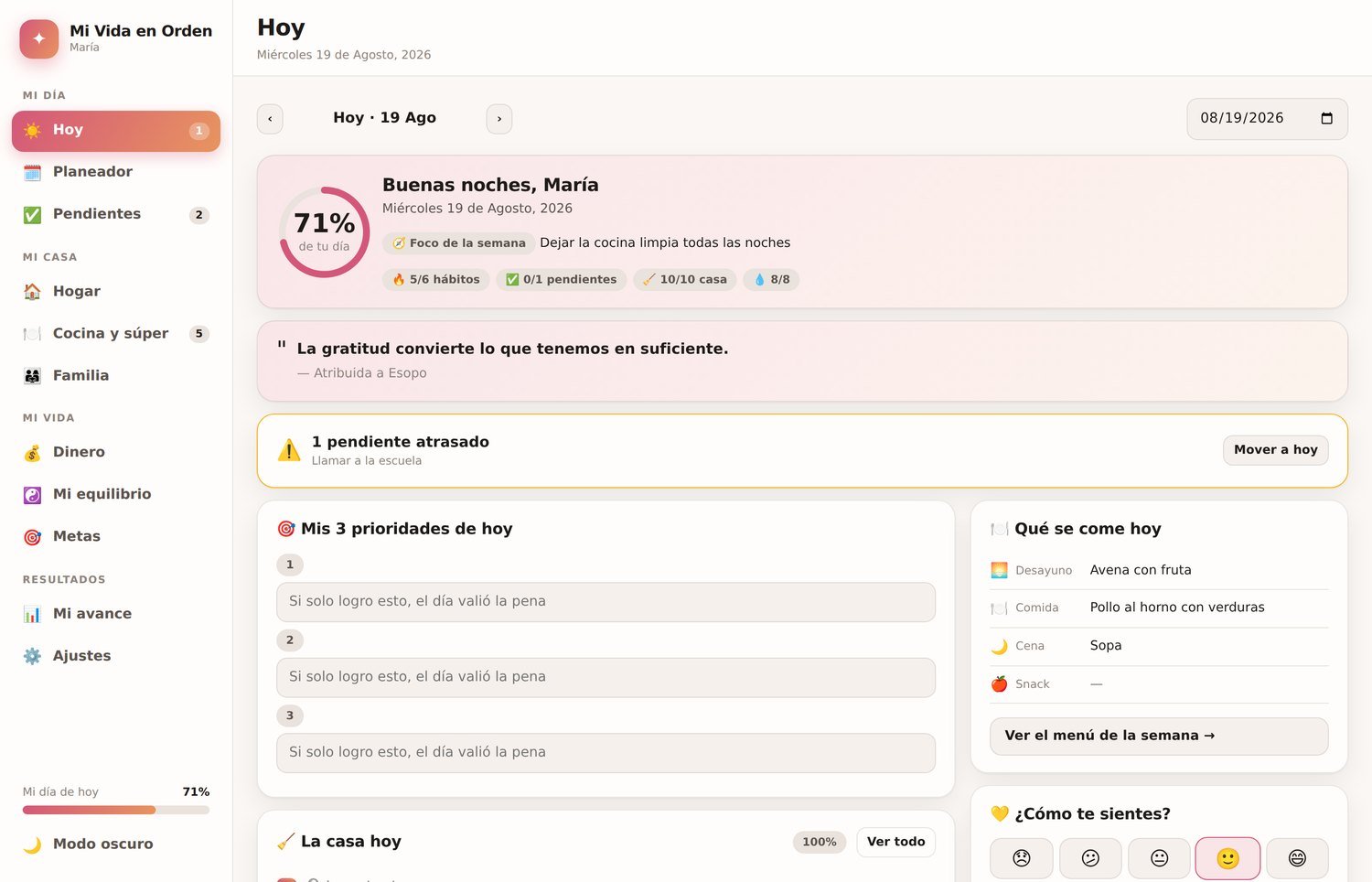Image resolution: width=1372 pixels, height=882 pixels.
Task: Go to Cocina y súper
Action: (x=116, y=334)
